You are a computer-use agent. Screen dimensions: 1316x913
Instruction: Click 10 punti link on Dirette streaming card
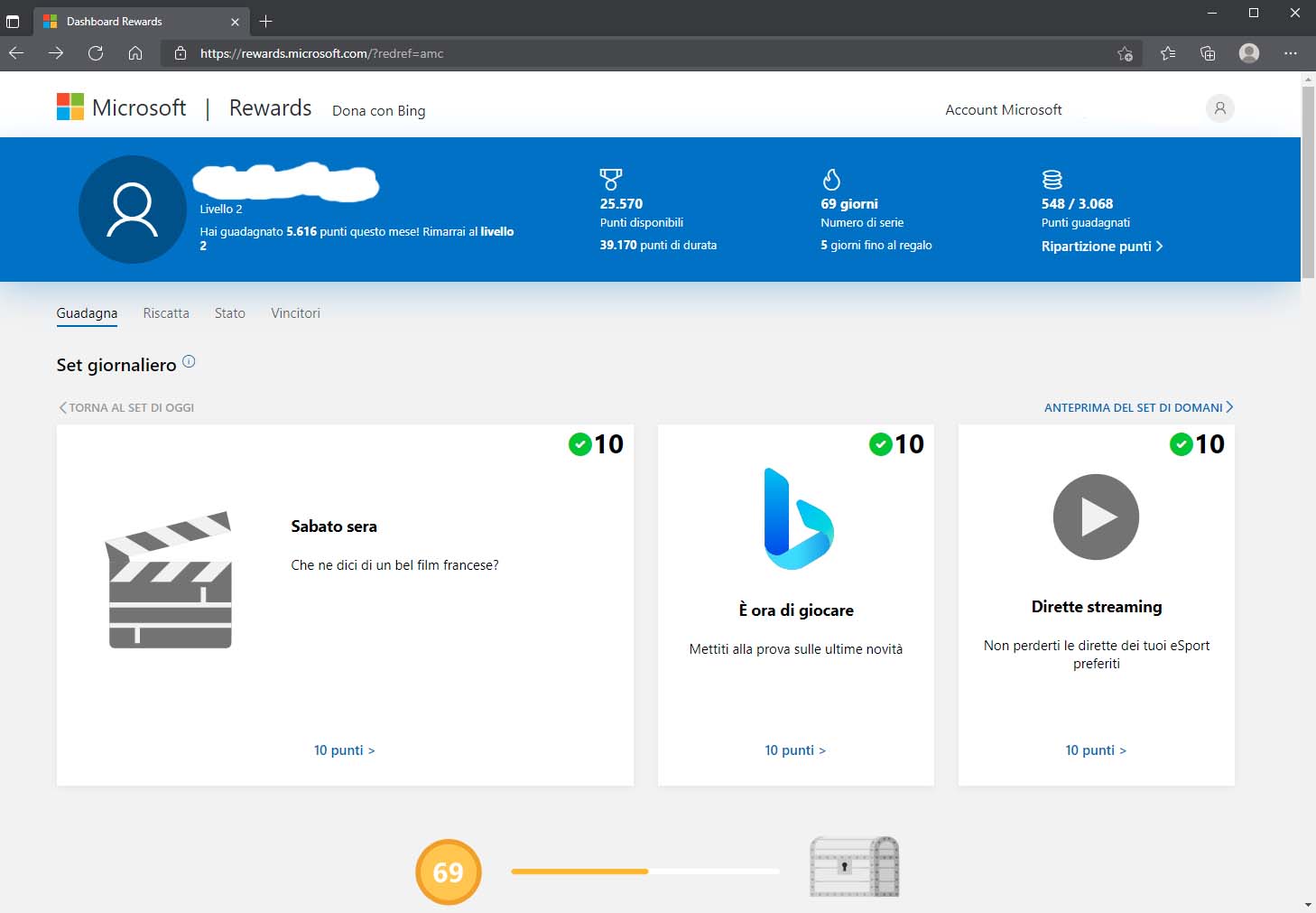click(1096, 750)
